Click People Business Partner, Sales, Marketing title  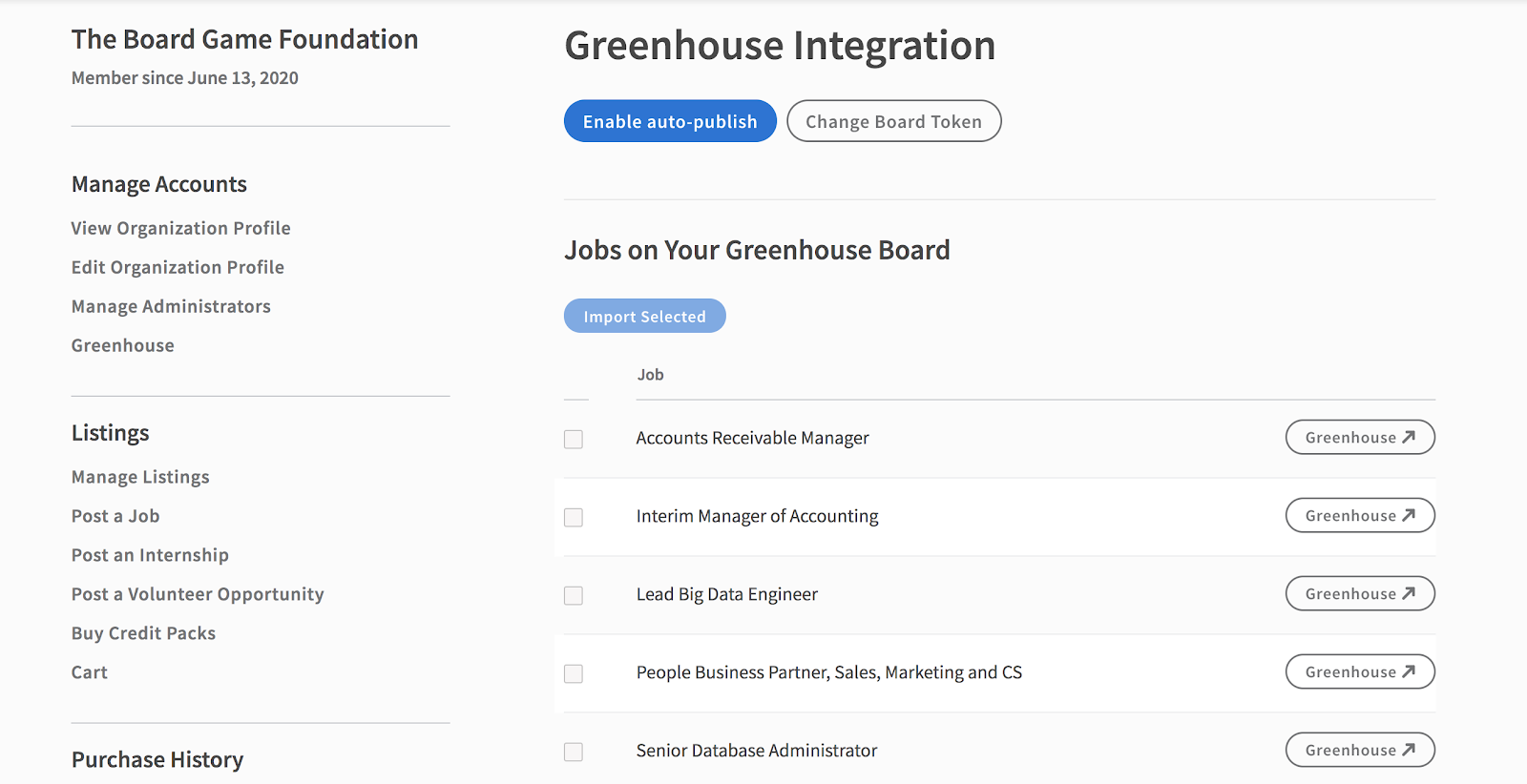click(x=829, y=672)
